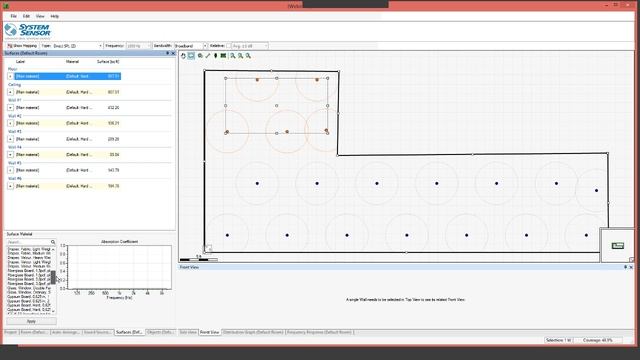Image resolution: width=640 pixels, height=360 pixels.
Task: Expand the Wall #3 row arrow
Action: pyautogui.click(x=11, y=139)
